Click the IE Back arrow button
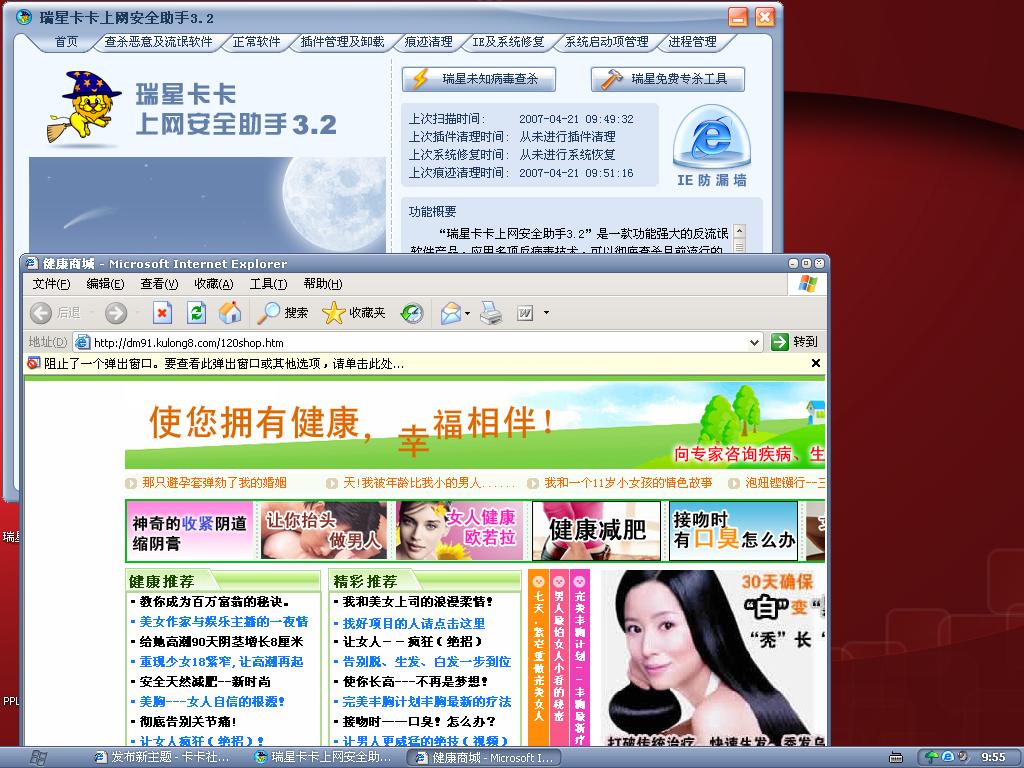The height and width of the screenshot is (768, 1024). 41,313
